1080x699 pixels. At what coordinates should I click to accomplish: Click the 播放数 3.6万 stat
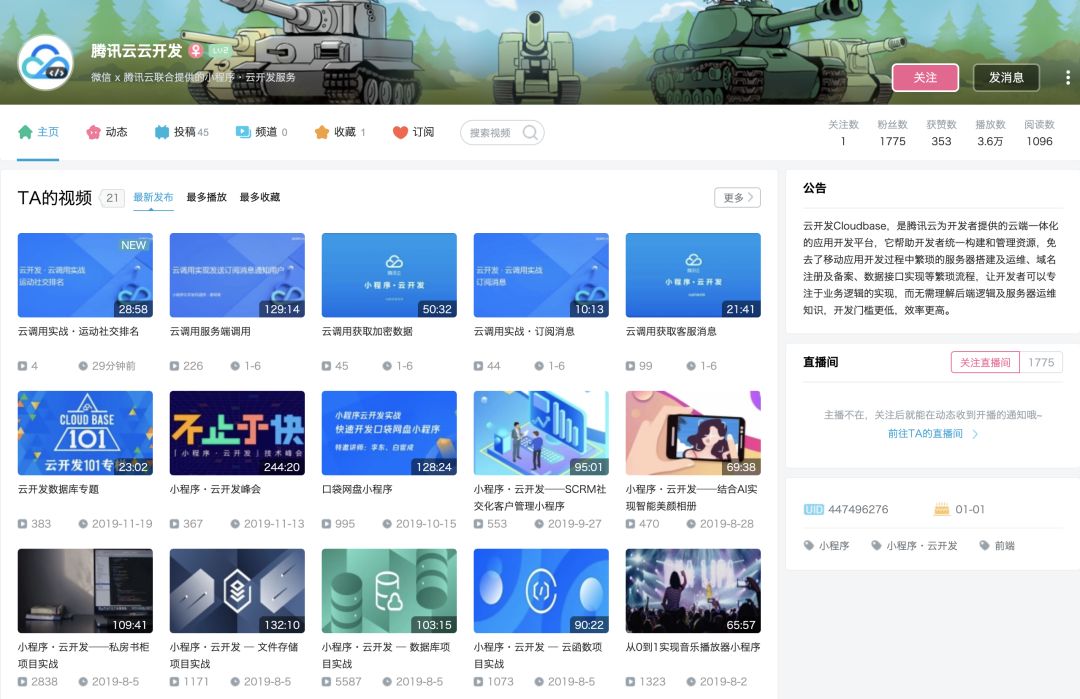(x=990, y=133)
